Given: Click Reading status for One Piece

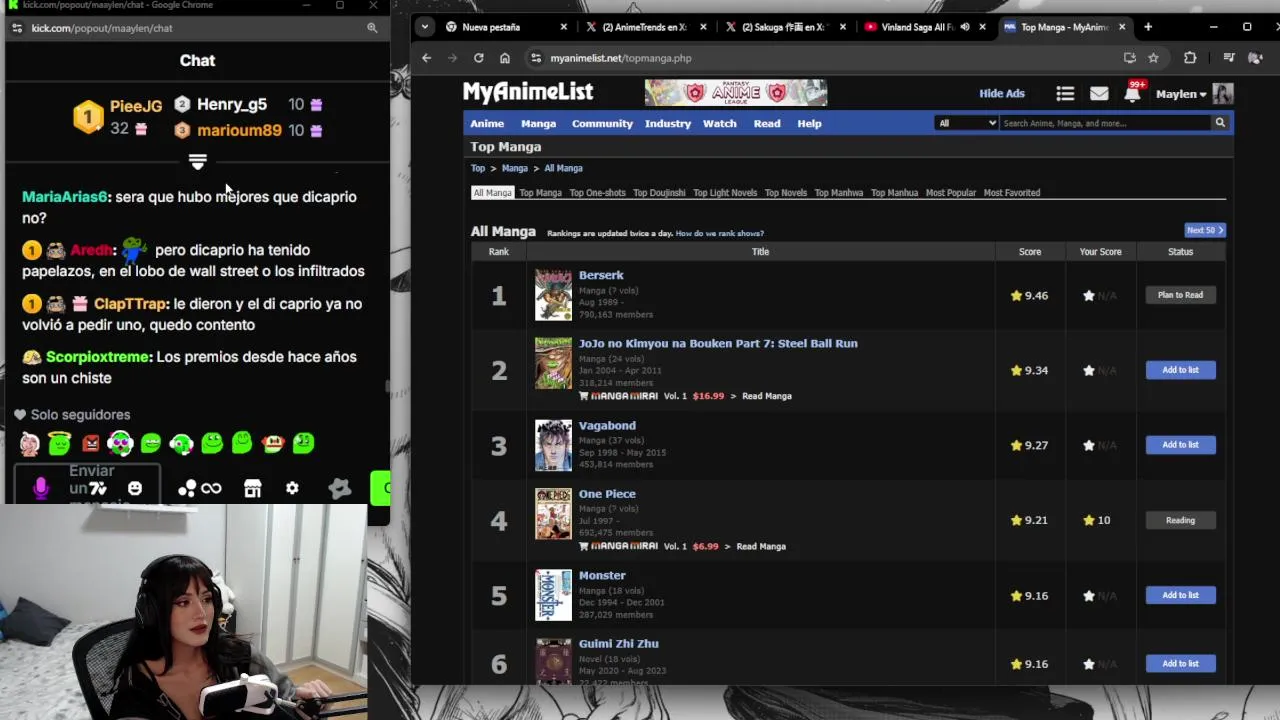Looking at the screenshot, I should click(1180, 520).
